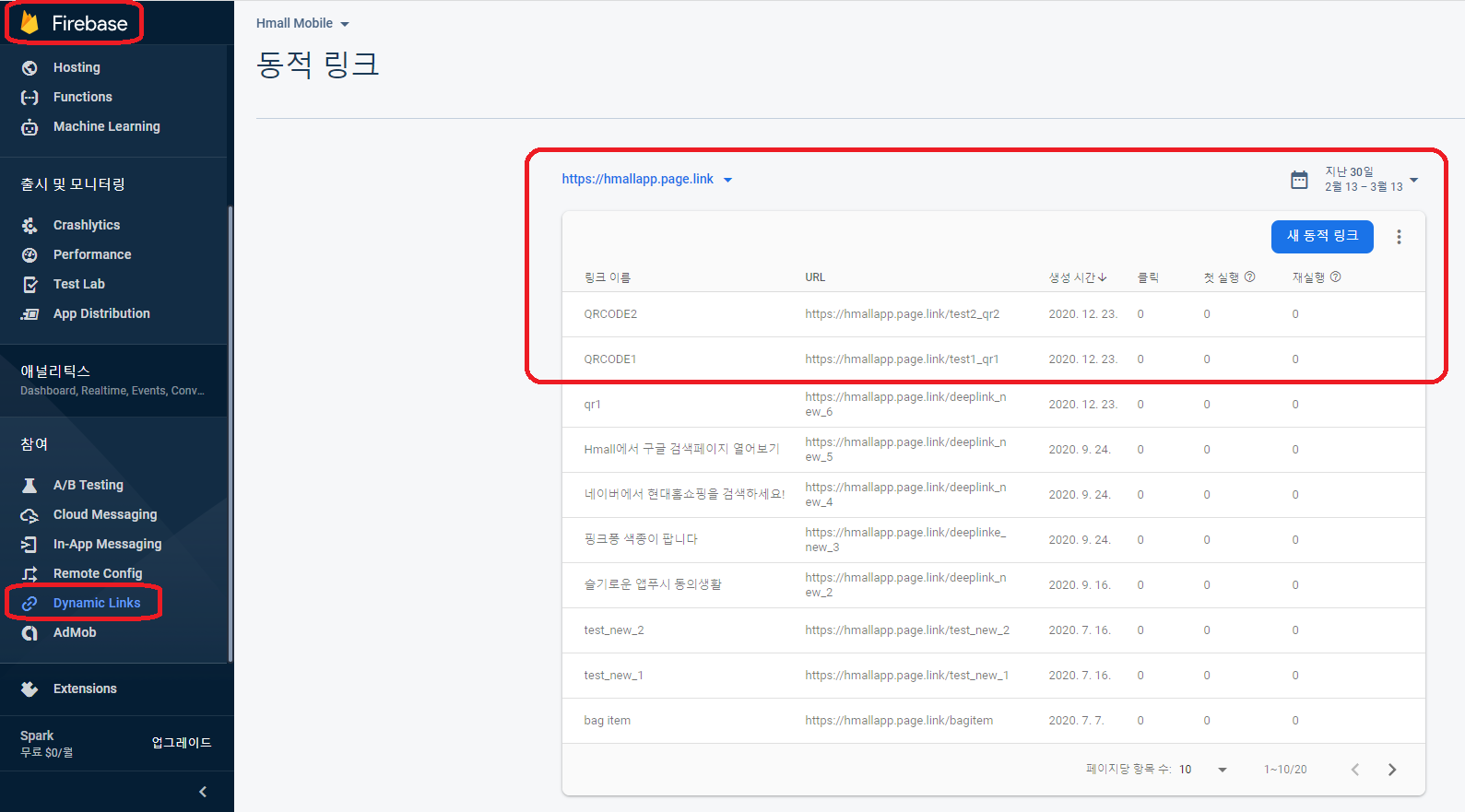This screenshot has height=812, width=1465.
Task: Open Extensions in the sidebar
Action: (85, 688)
